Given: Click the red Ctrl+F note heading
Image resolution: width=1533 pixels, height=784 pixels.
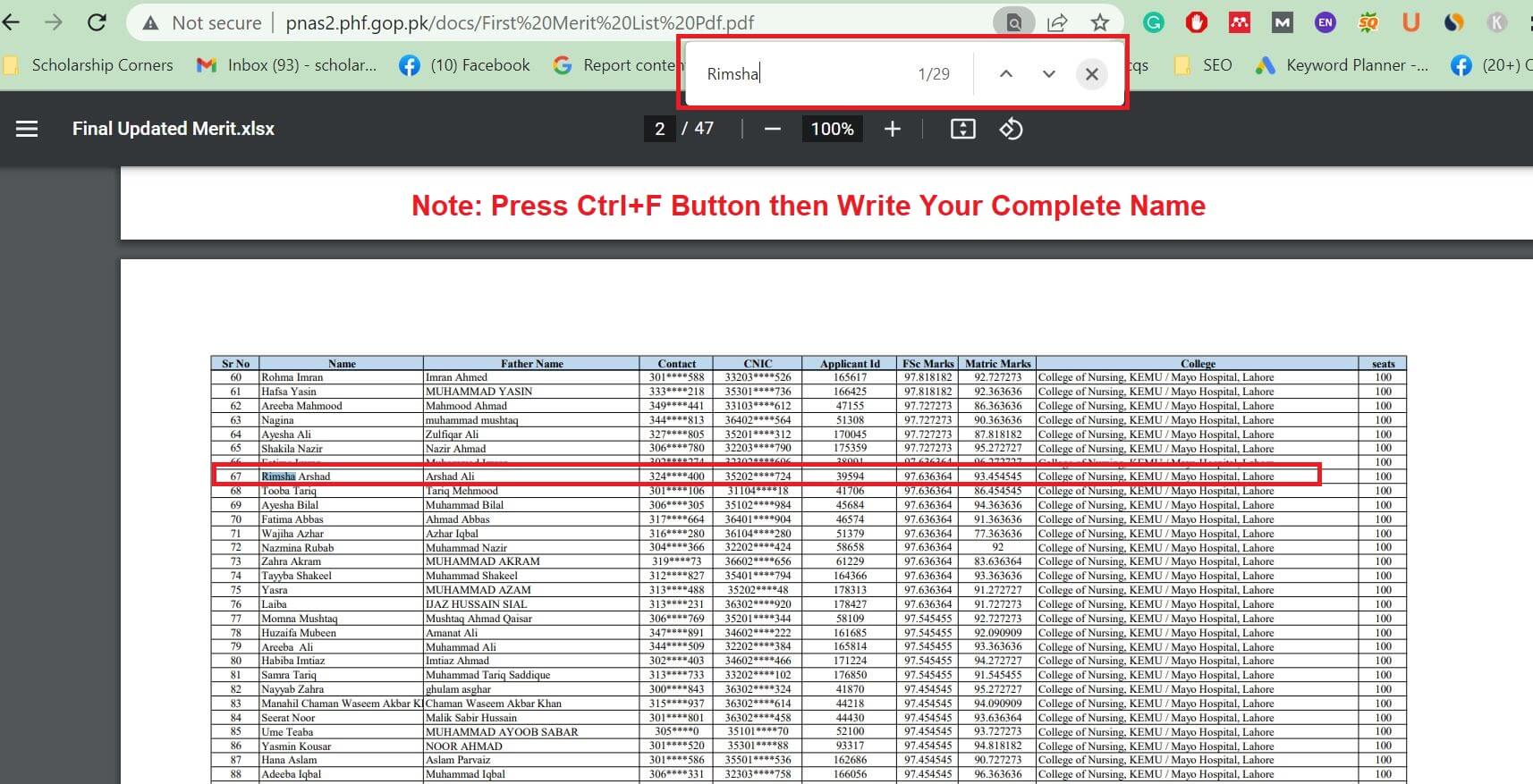Looking at the screenshot, I should click(x=809, y=206).
